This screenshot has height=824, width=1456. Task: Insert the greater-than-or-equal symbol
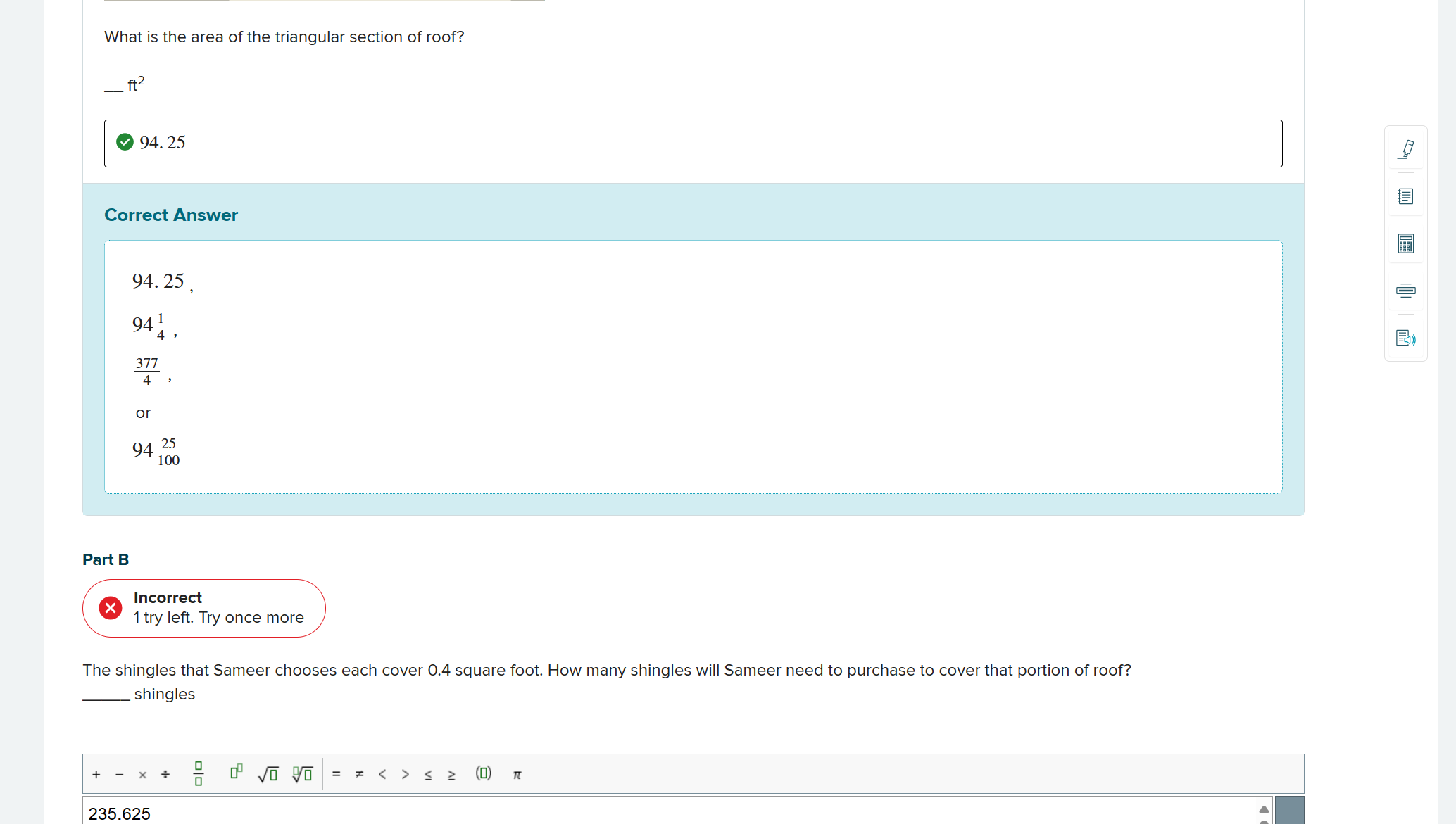tap(451, 775)
